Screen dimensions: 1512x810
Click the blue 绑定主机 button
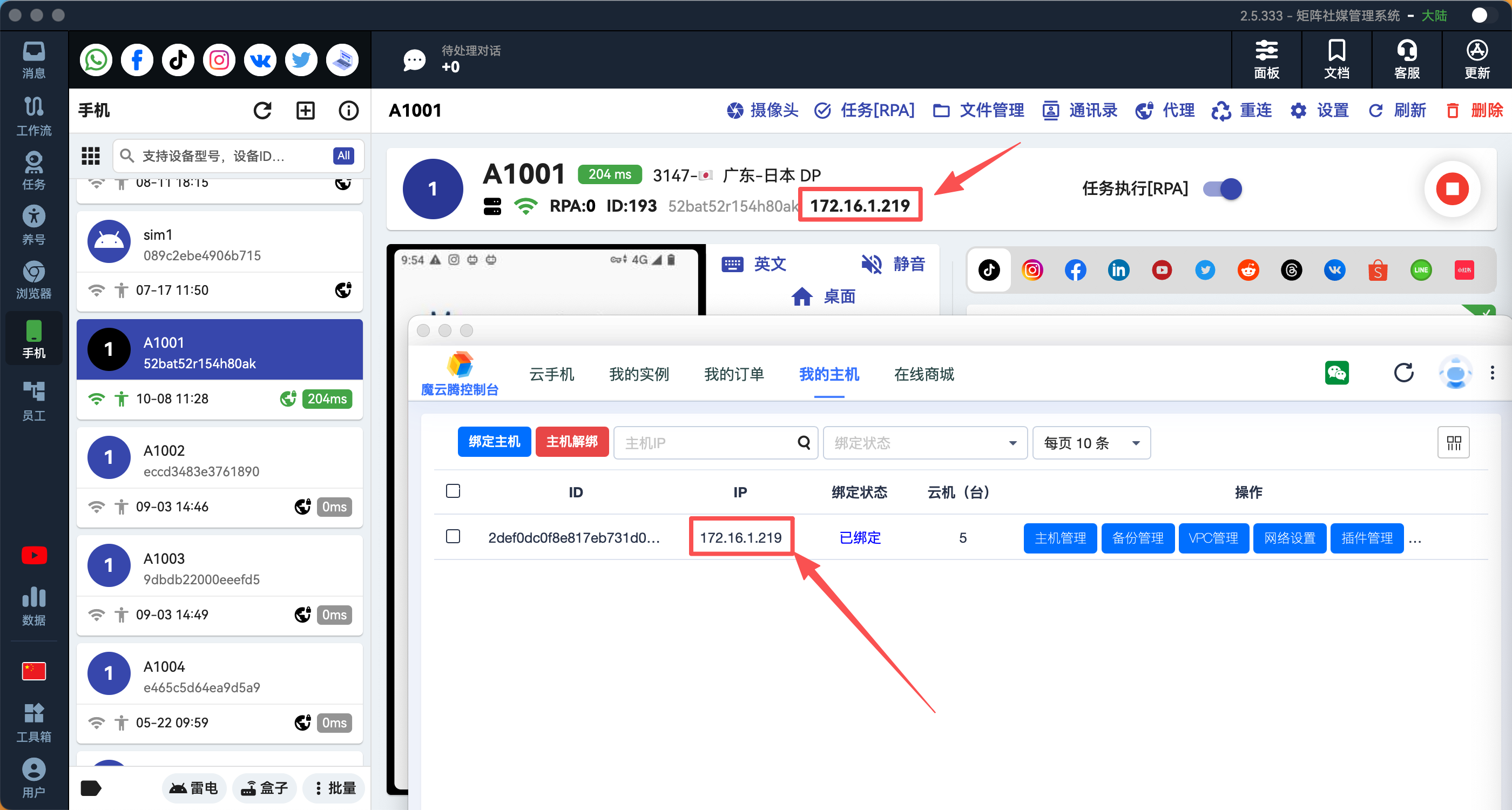coord(494,441)
